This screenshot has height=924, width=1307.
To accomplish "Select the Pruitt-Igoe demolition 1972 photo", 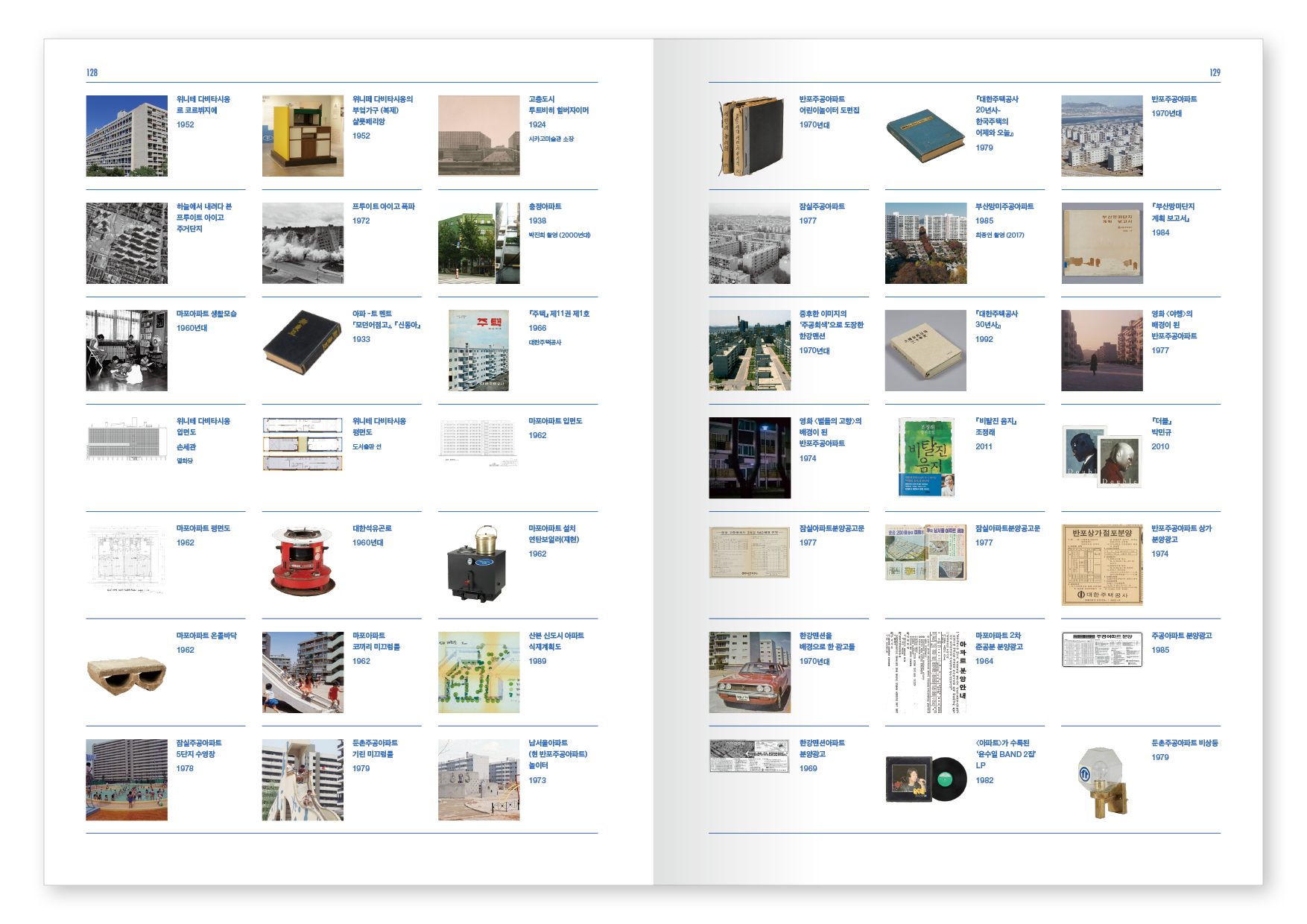I will pos(303,243).
